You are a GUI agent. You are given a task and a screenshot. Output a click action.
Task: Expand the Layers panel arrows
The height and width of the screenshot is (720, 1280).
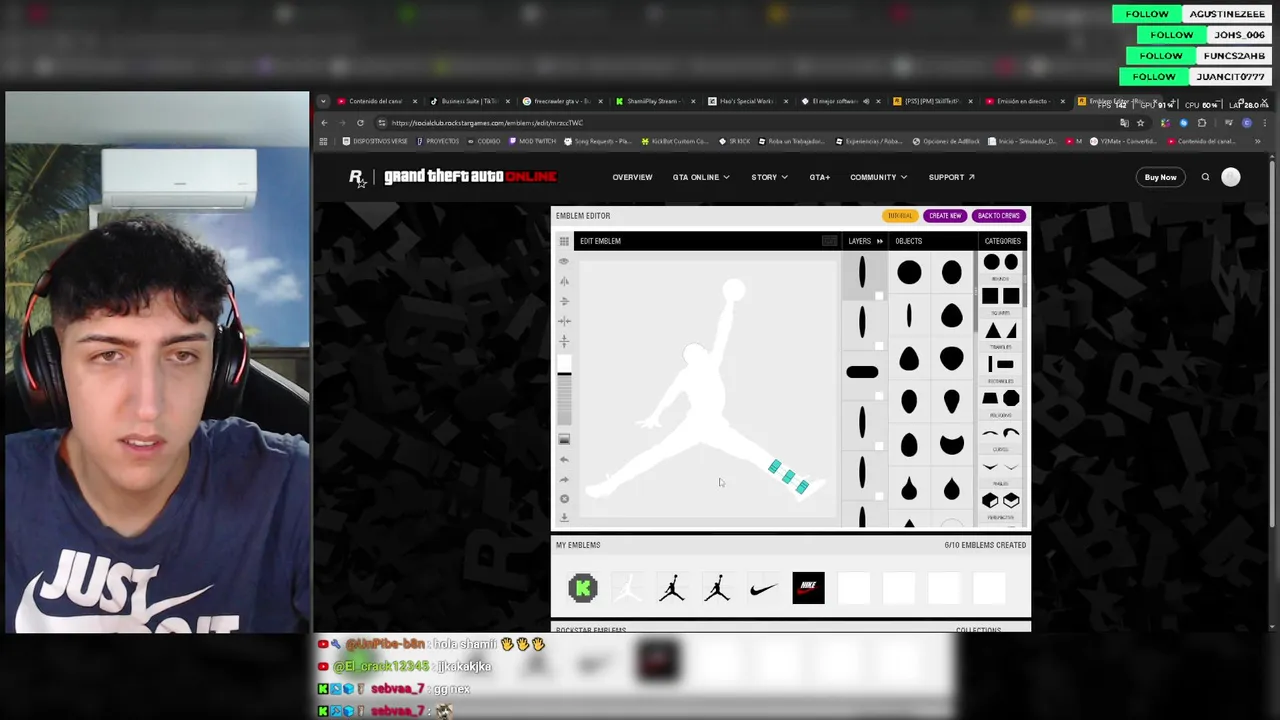pos(880,241)
